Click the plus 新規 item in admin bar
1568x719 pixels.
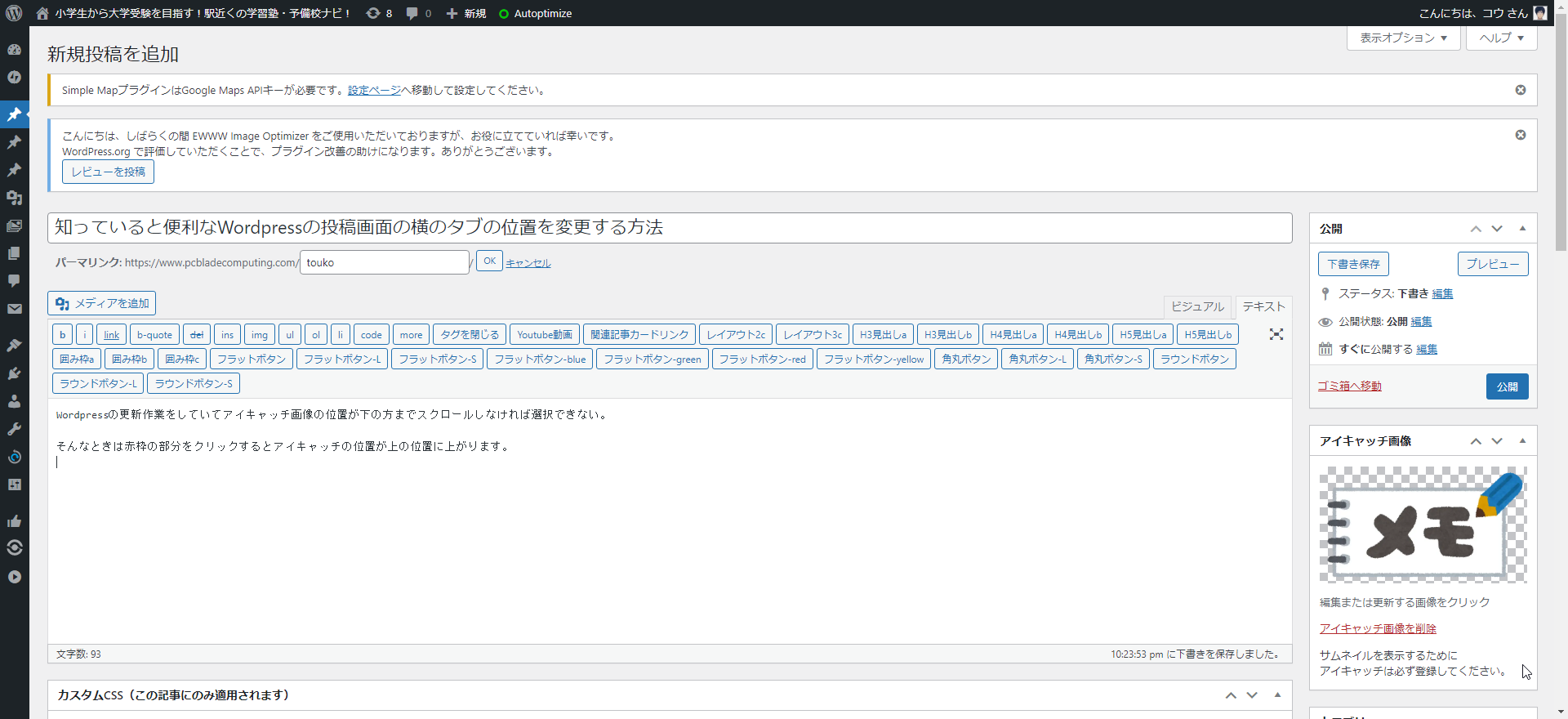(x=466, y=13)
